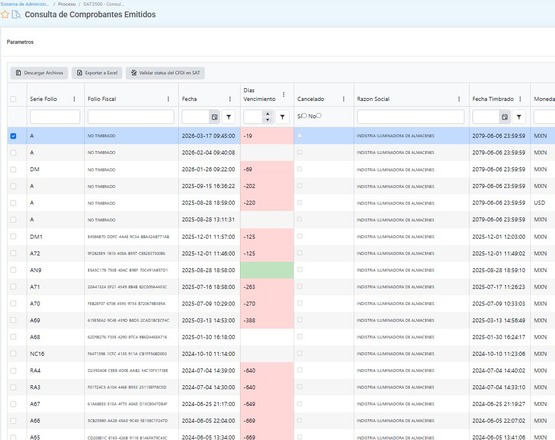Click the Razon Social filter text field
Viewport: 555px width, 440px height.
coord(411,117)
